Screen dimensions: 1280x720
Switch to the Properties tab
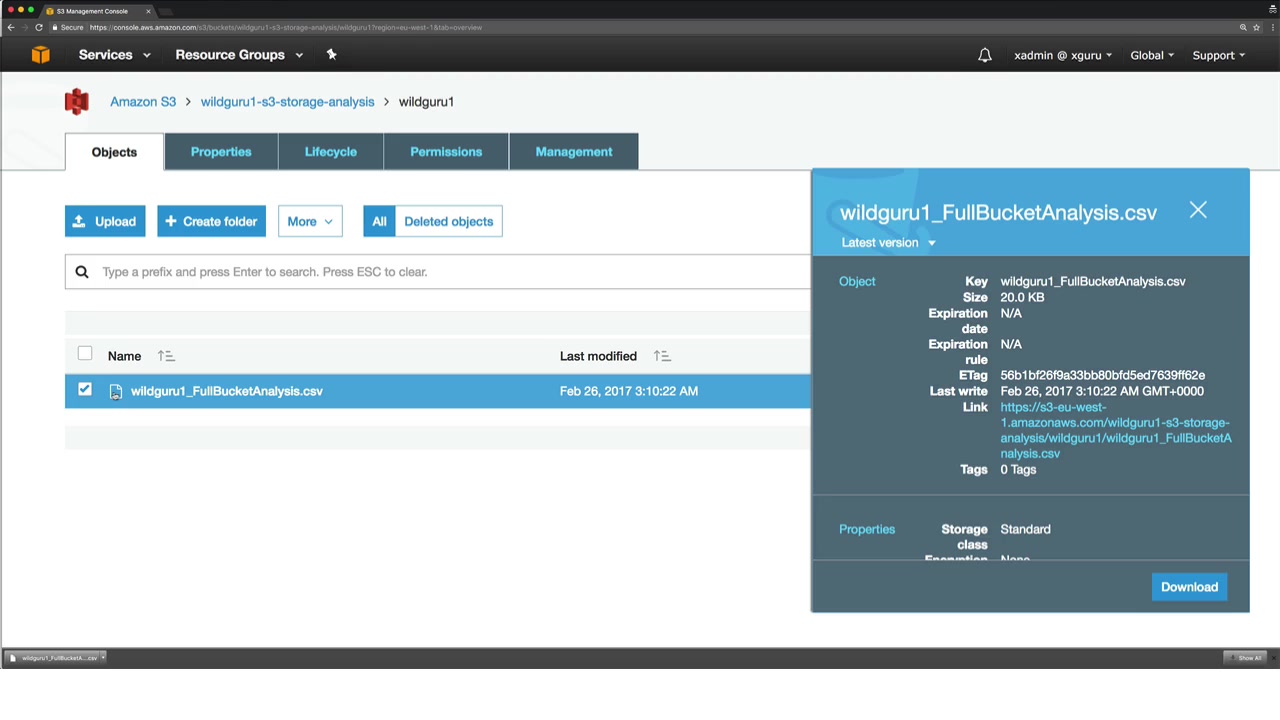[x=221, y=152]
